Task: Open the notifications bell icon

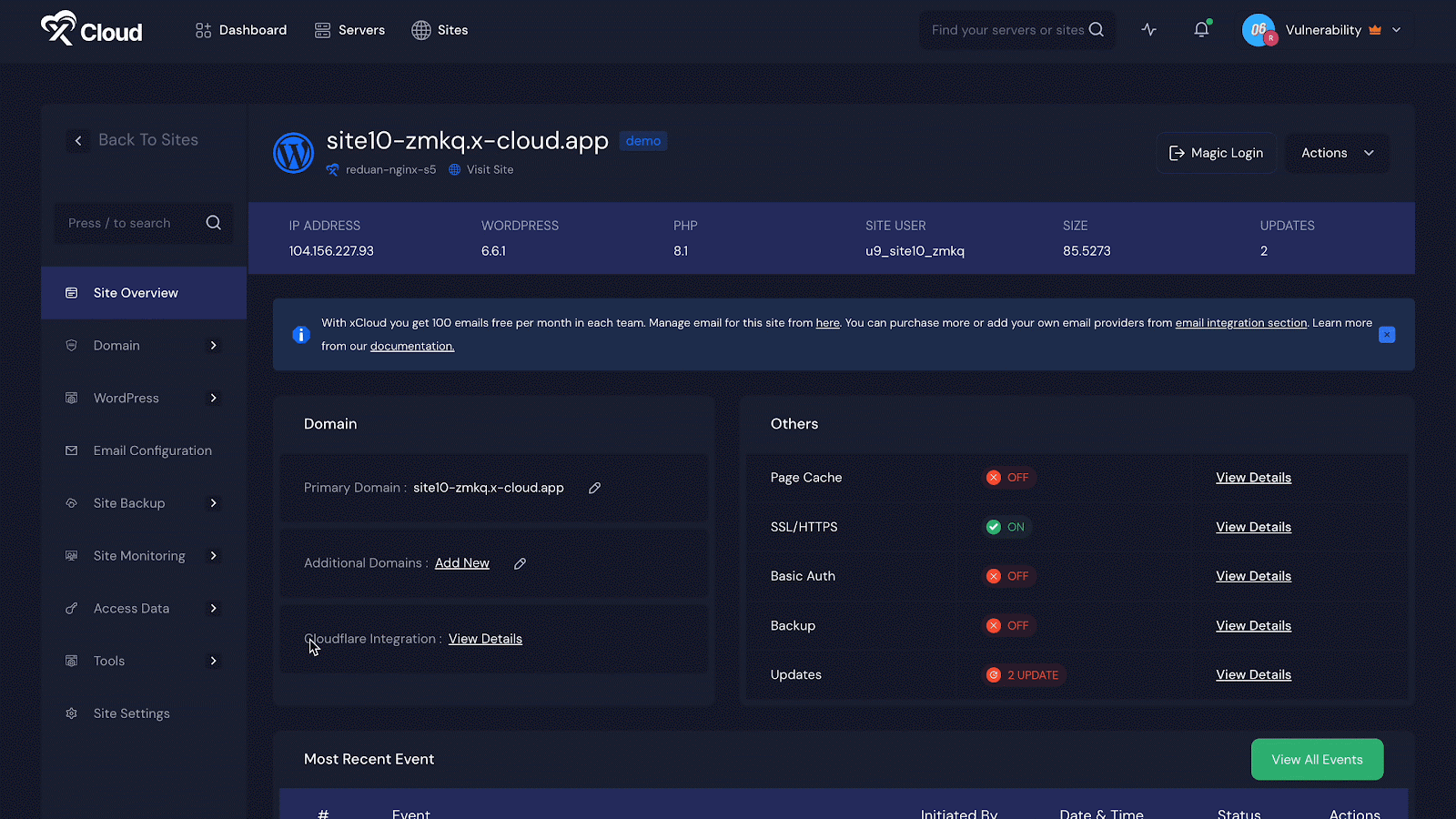Action: coord(1200,29)
